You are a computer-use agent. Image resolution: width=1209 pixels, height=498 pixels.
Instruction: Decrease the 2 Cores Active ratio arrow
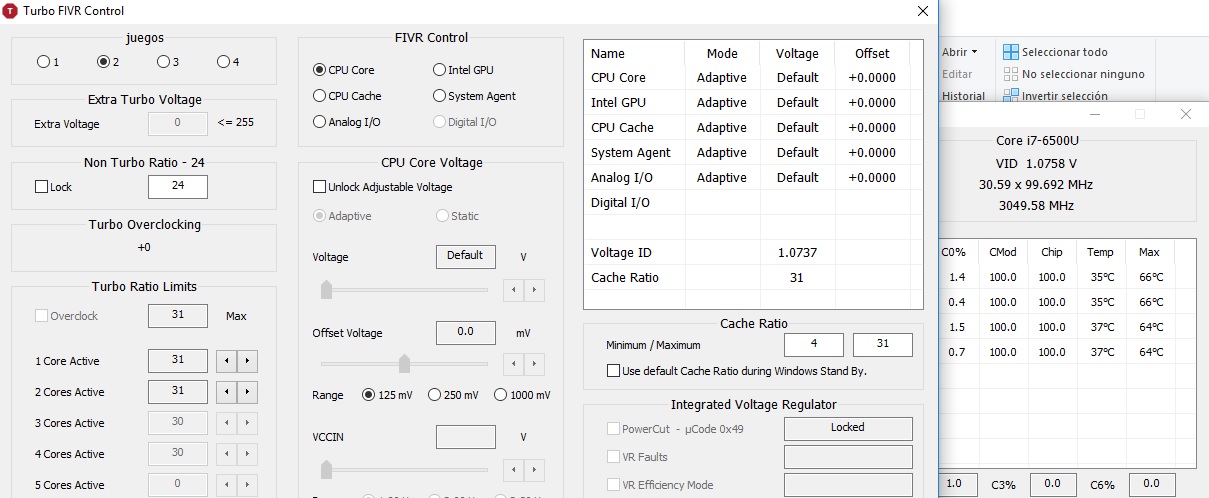tap(227, 392)
